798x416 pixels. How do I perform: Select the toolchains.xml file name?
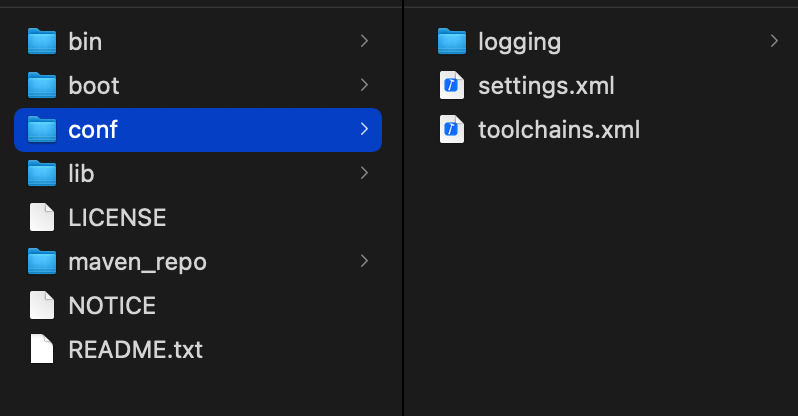pyautogui.click(x=559, y=129)
